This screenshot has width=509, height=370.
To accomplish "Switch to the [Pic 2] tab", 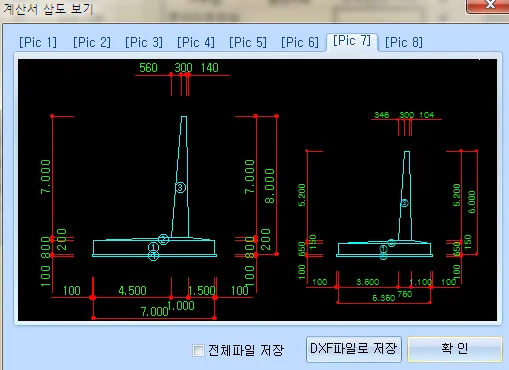I will pos(92,43).
